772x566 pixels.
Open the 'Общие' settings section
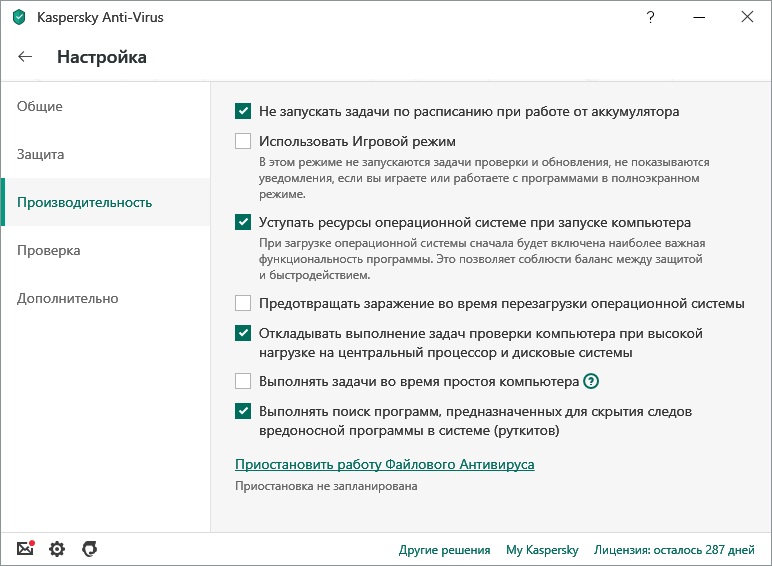[106, 106]
